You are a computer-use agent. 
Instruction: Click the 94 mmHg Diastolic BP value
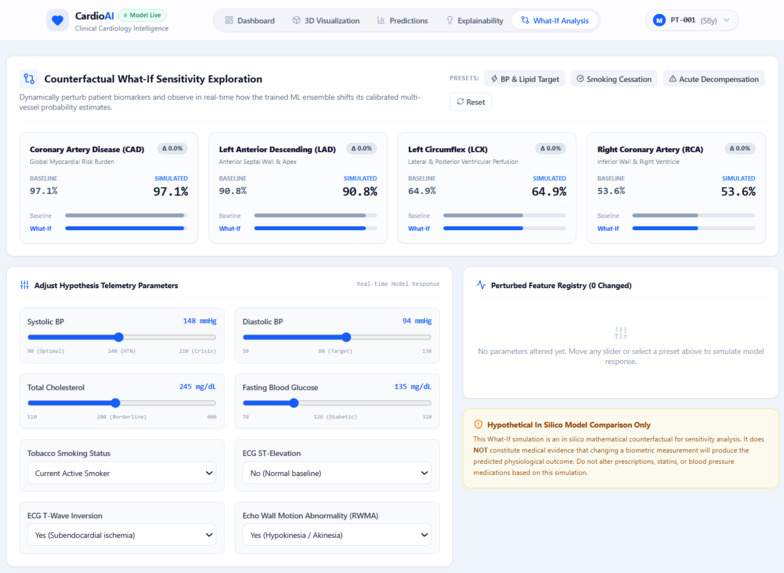tap(416, 321)
